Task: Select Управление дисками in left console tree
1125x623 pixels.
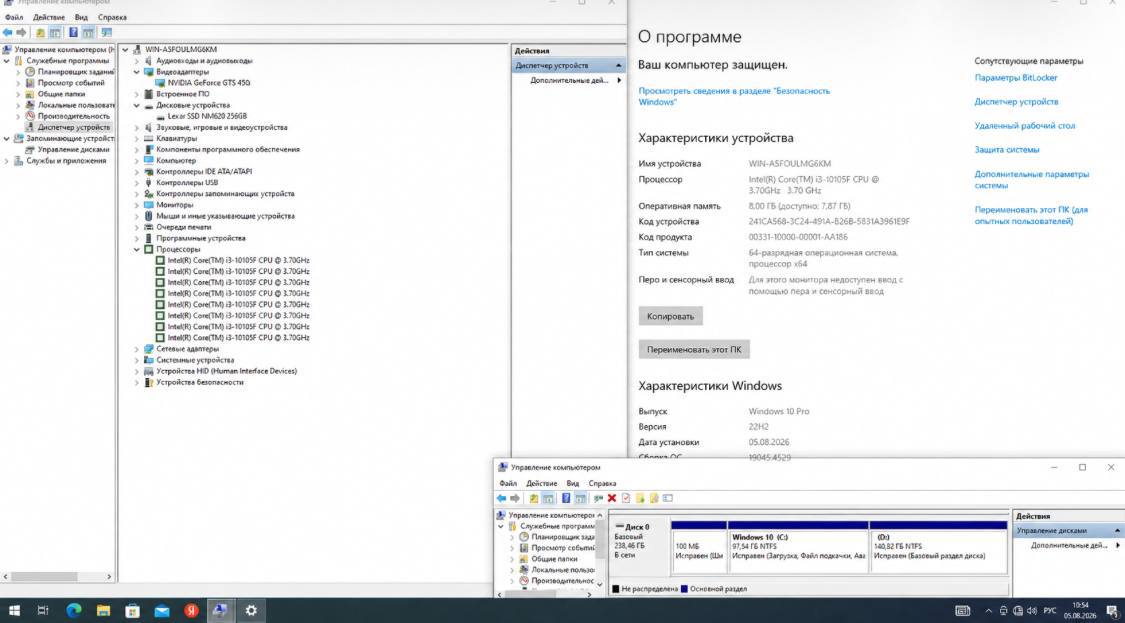Action: click(x=73, y=149)
